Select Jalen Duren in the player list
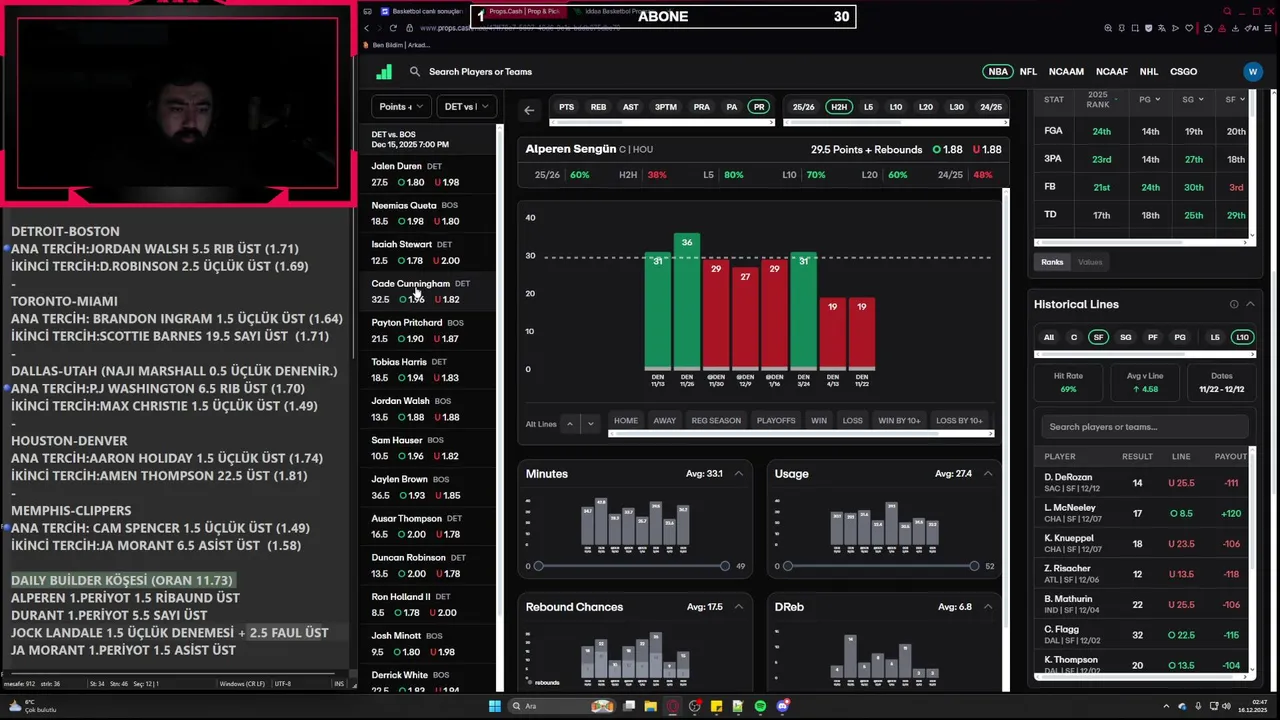 tap(428, 174)
